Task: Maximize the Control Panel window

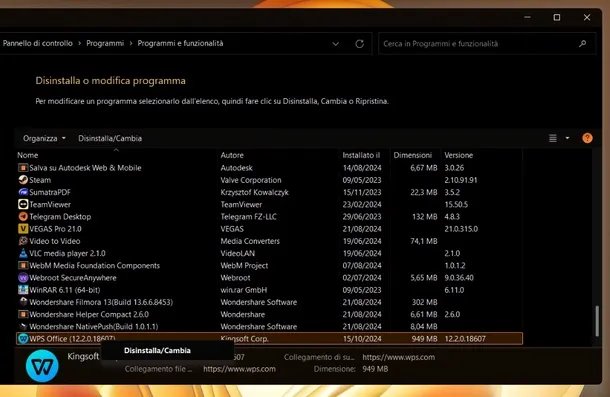Action: pos(557,18)
